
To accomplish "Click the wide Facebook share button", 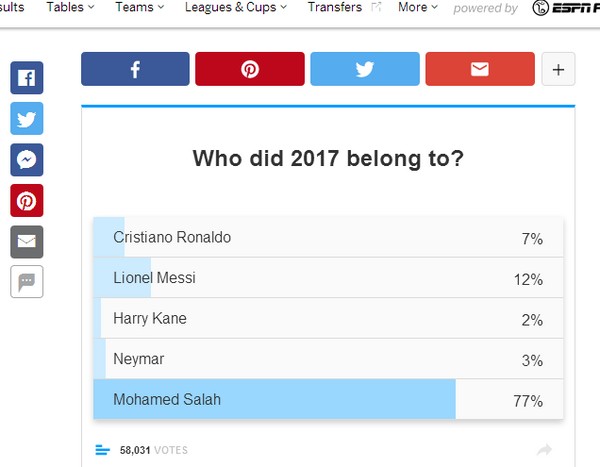I will (135, 69).
